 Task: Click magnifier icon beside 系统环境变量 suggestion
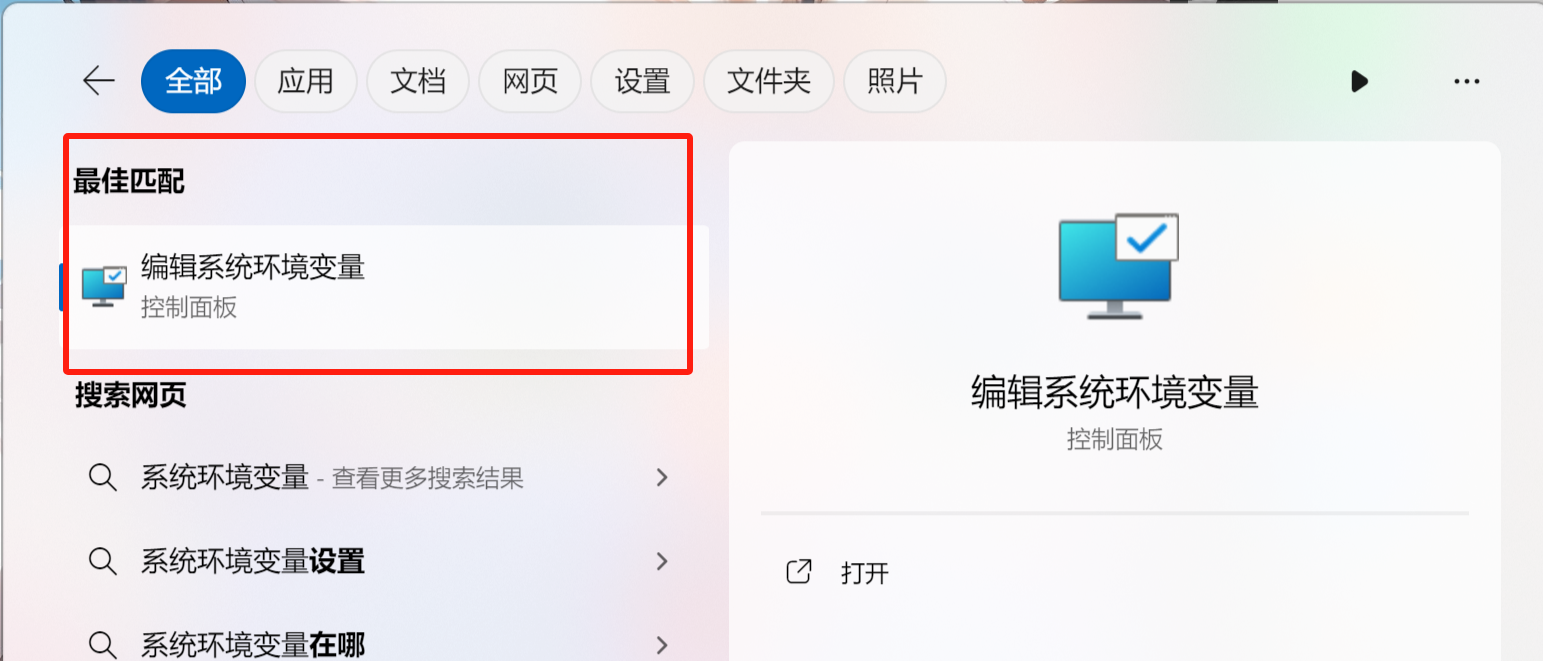point(103,477)
